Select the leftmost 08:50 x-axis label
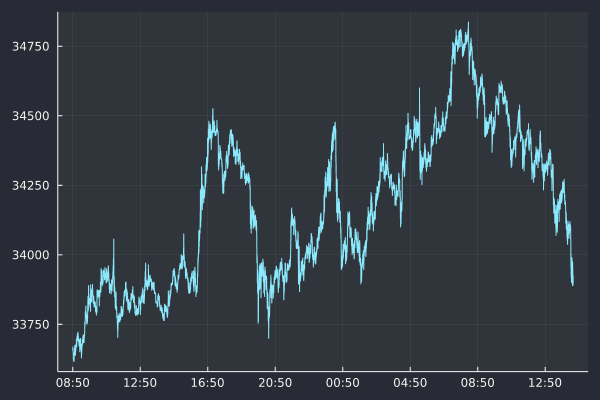 pyautogui.click(x=73, y=383)
